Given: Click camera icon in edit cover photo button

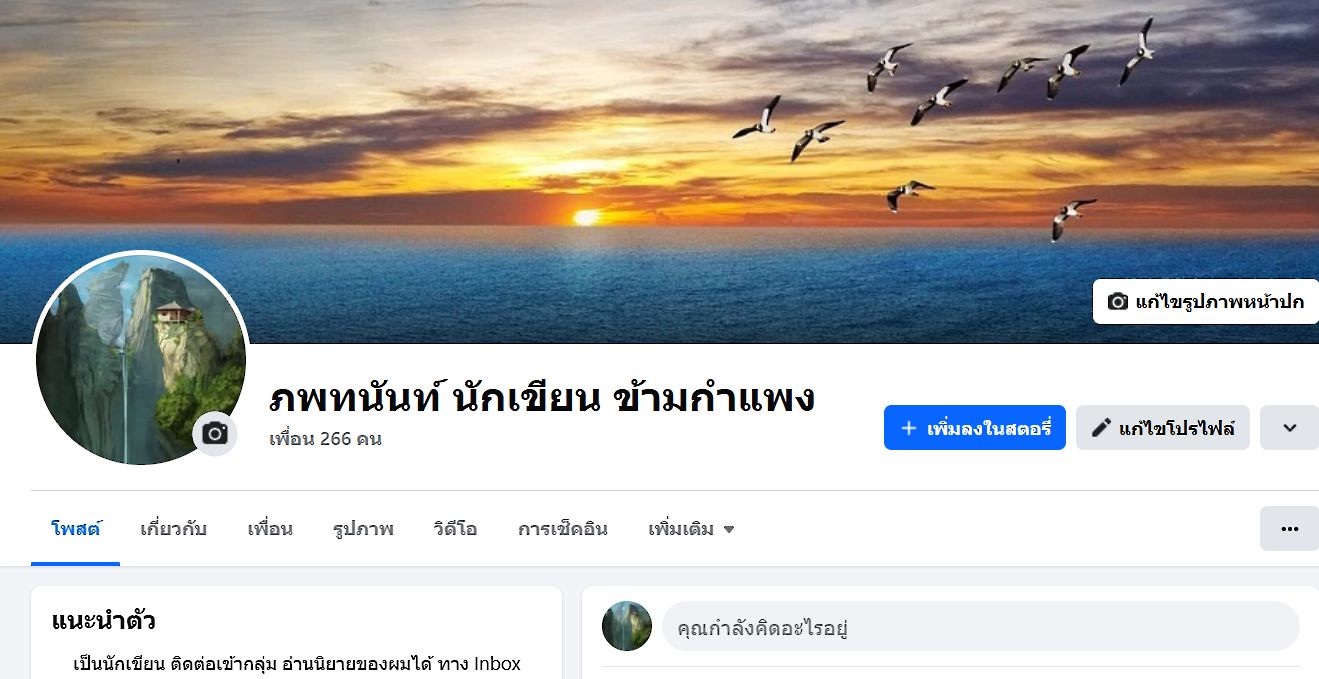Looking at the screenshot, I should pyautogui.click(x=1118, y=302).
